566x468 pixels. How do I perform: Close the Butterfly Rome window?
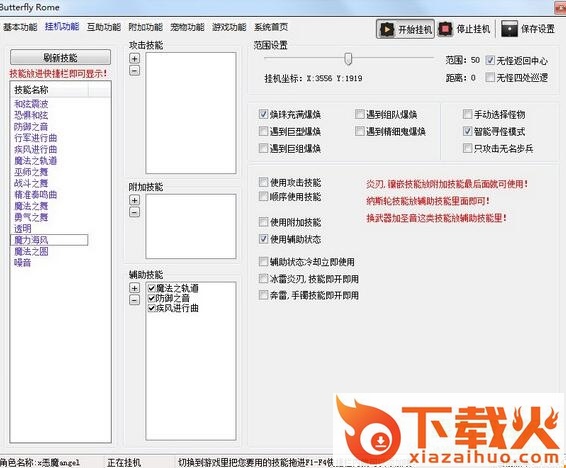(560, 8)
